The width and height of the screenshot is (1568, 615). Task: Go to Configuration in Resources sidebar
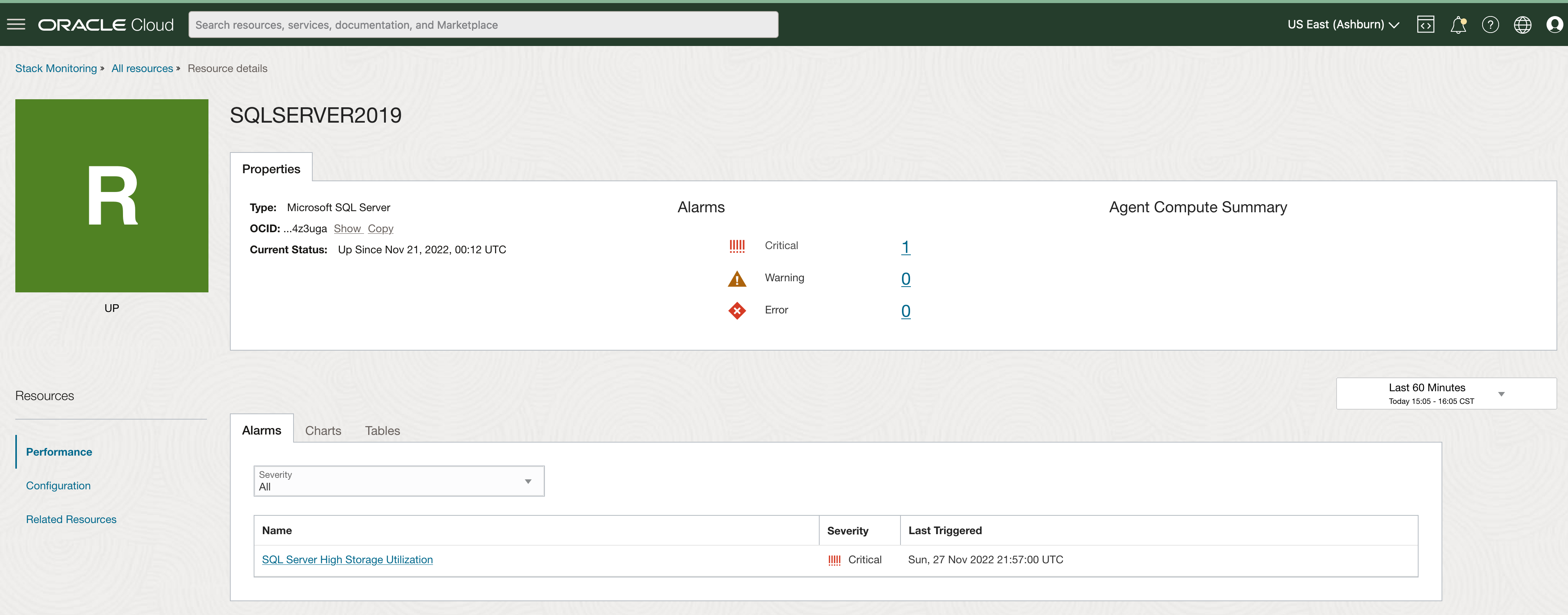(x=58, y=485)
